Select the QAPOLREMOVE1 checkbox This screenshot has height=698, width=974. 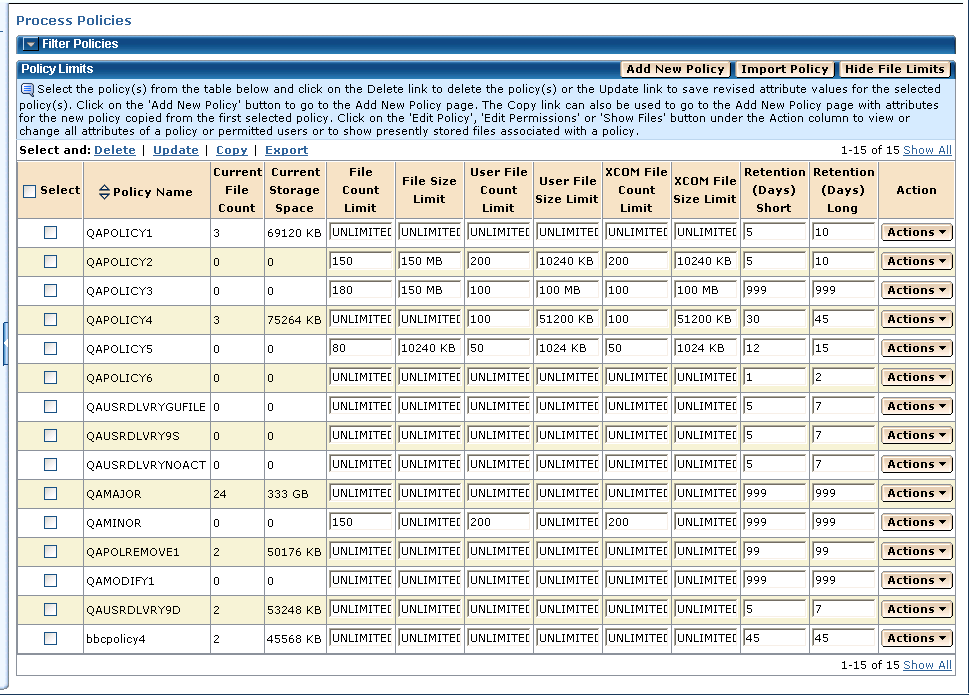point(50,551)
